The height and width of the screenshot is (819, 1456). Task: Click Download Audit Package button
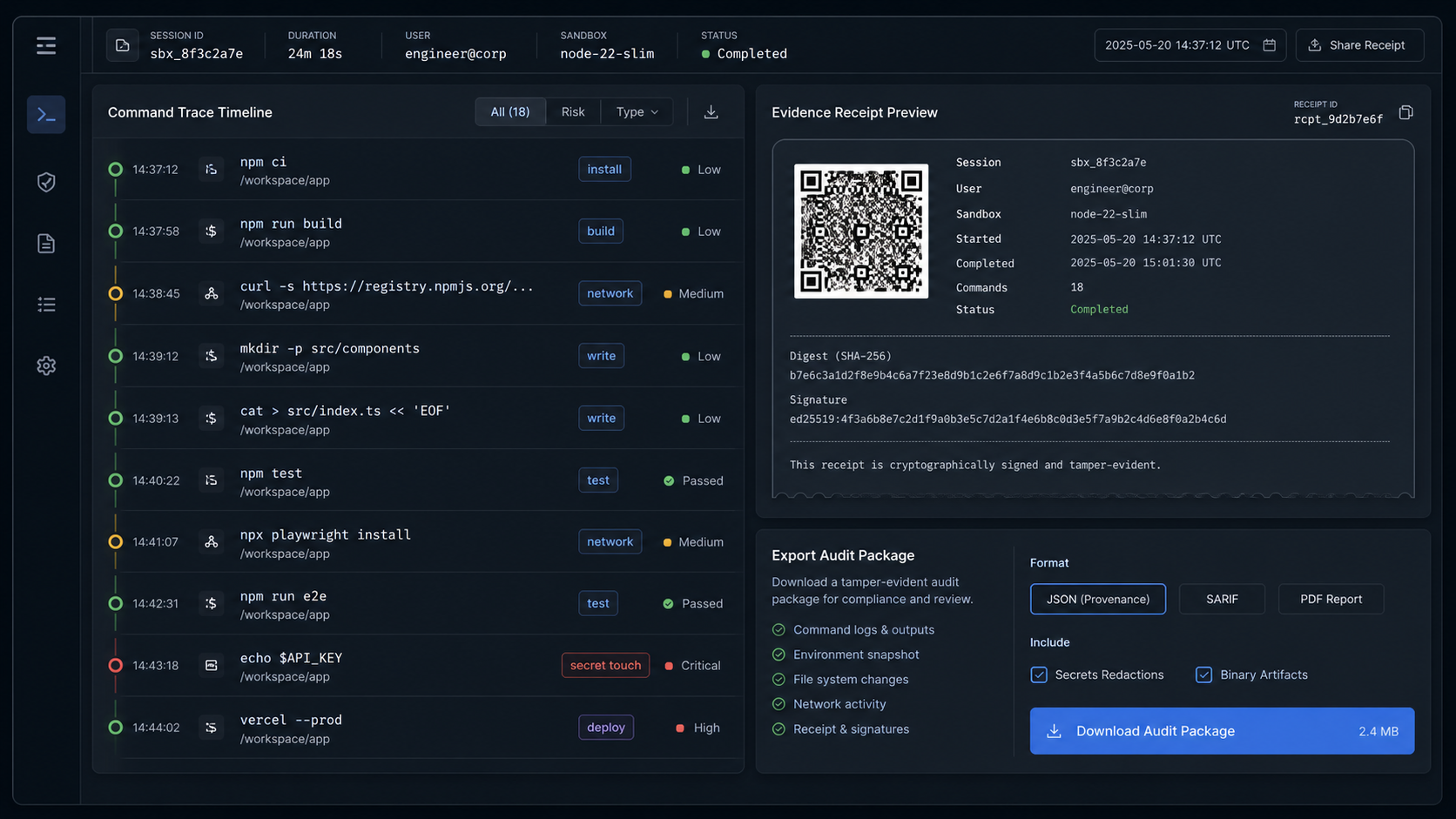tap(1222, 731)
